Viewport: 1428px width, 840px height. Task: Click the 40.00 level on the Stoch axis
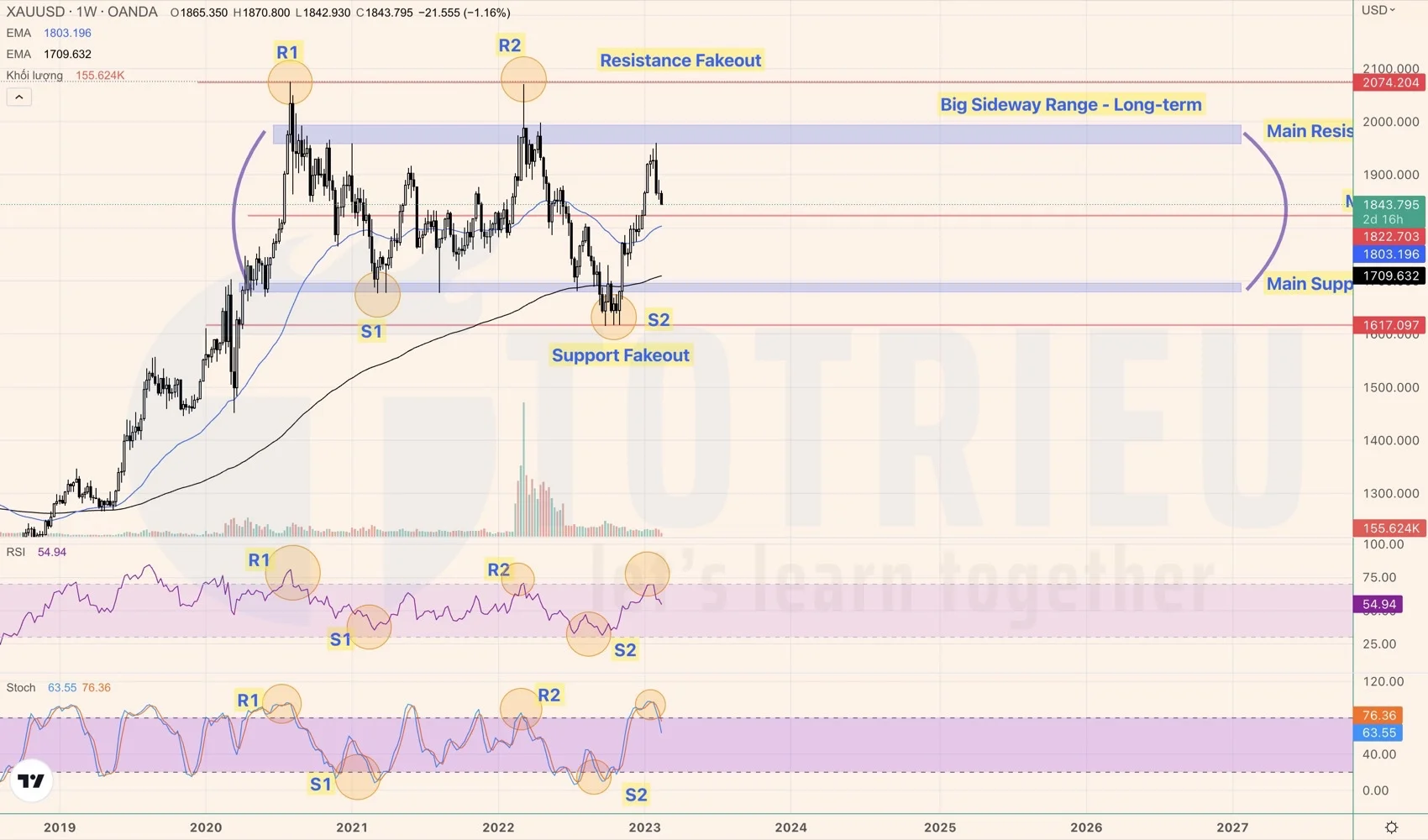(1379, 754)
